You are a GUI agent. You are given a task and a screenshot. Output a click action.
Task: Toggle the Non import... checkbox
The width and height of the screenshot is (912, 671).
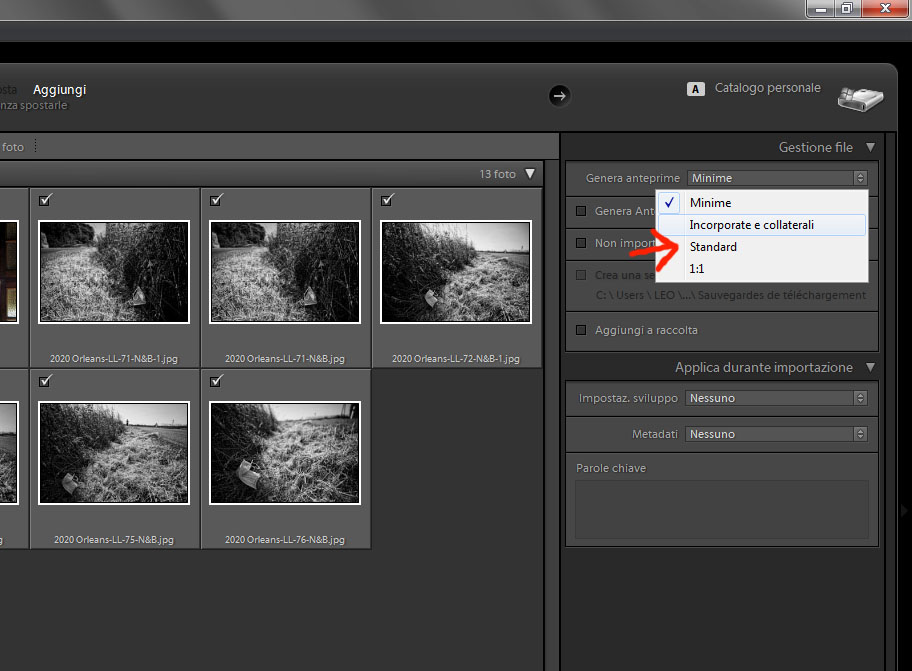click(x=581, y=242)
